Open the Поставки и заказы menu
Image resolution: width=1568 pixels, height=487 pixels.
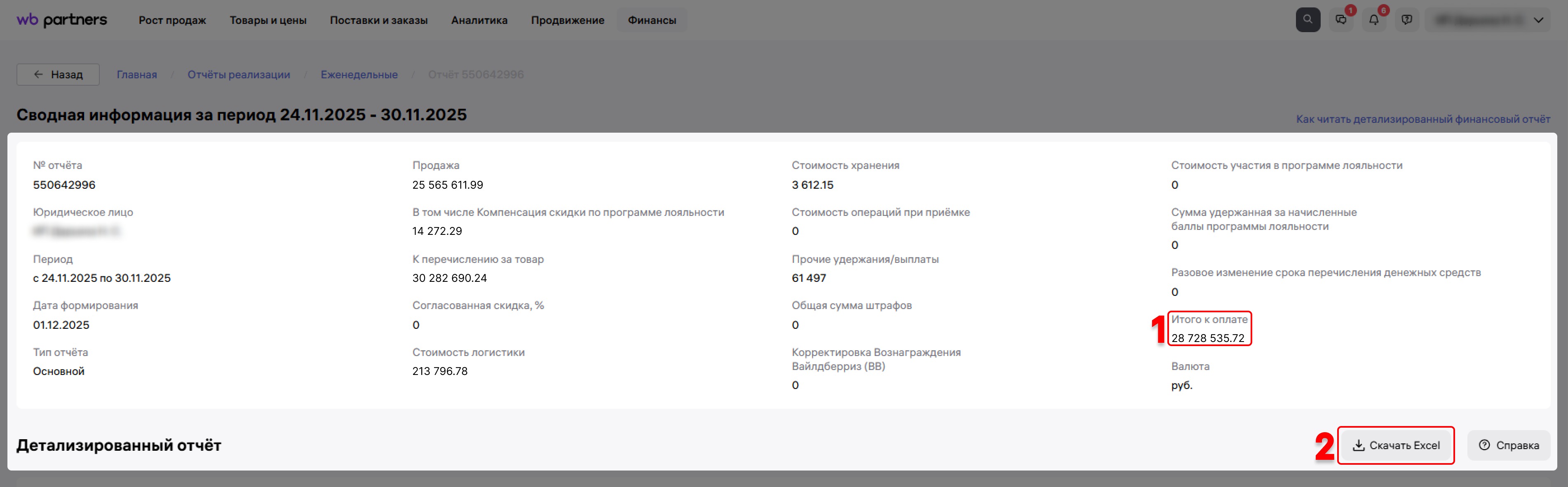click(379, 20)
